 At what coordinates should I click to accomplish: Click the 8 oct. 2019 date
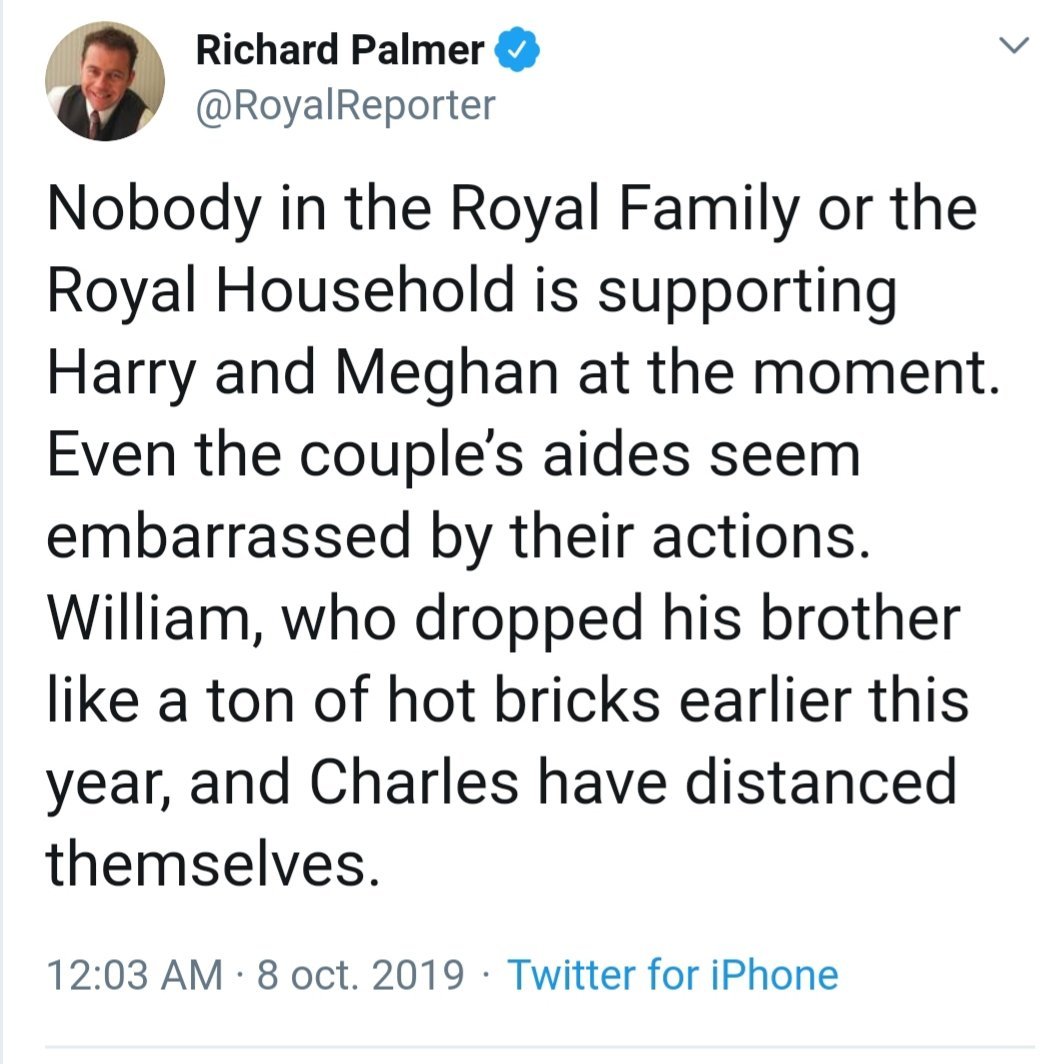(360, 973)
